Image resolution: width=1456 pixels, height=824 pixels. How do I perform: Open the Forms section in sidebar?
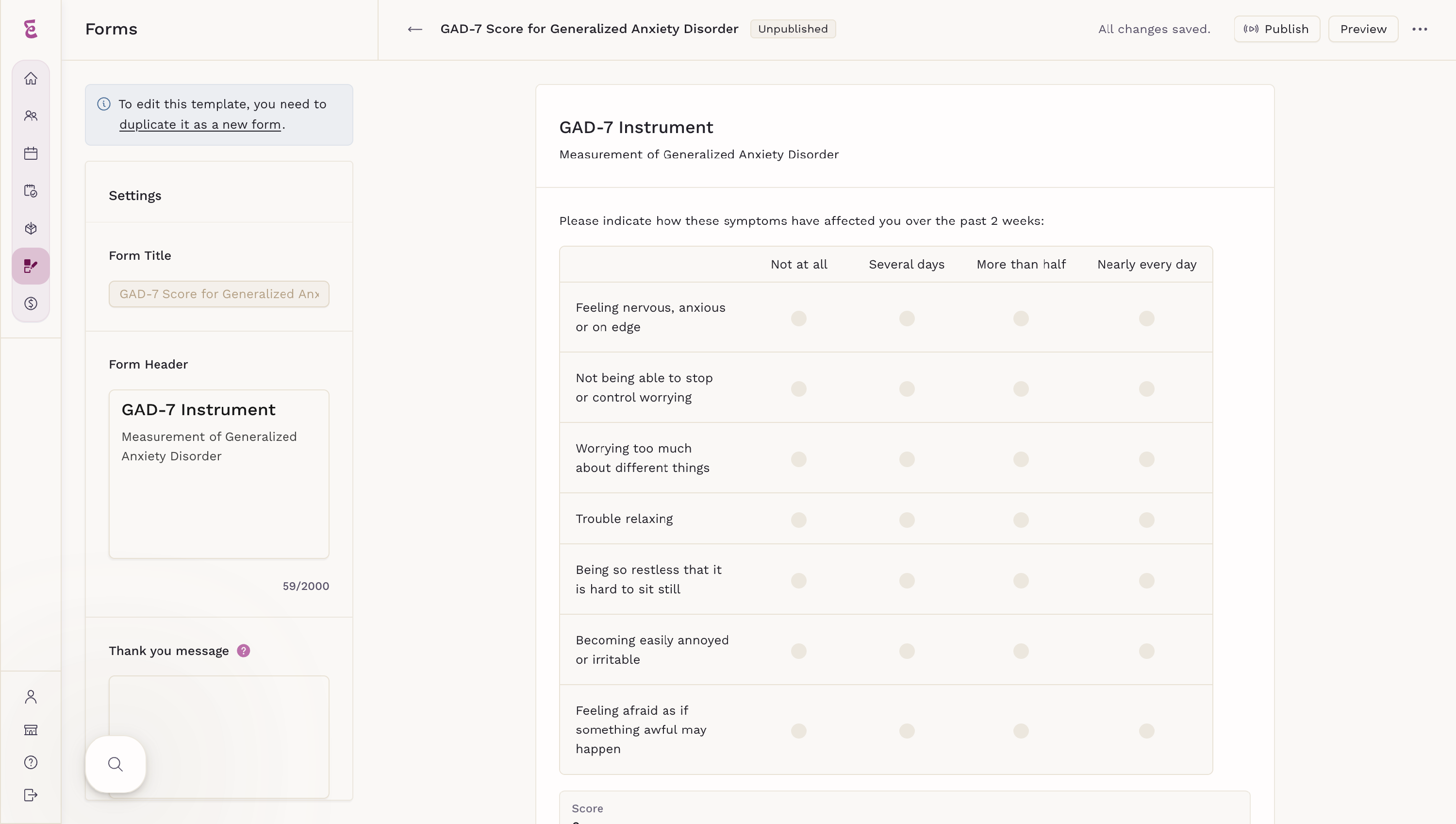tap(31, 266)
